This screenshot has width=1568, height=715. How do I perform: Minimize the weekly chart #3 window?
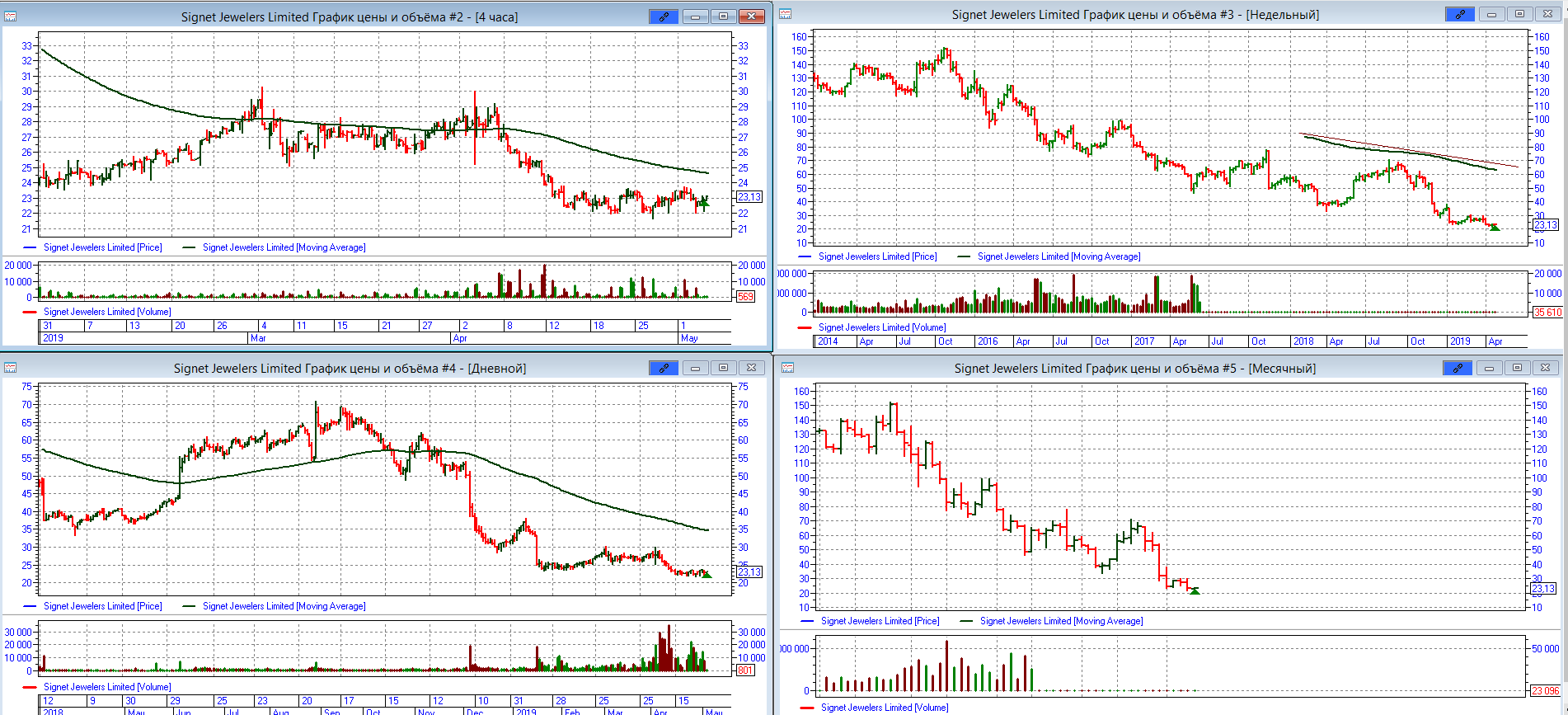(x=1491, y=14)
